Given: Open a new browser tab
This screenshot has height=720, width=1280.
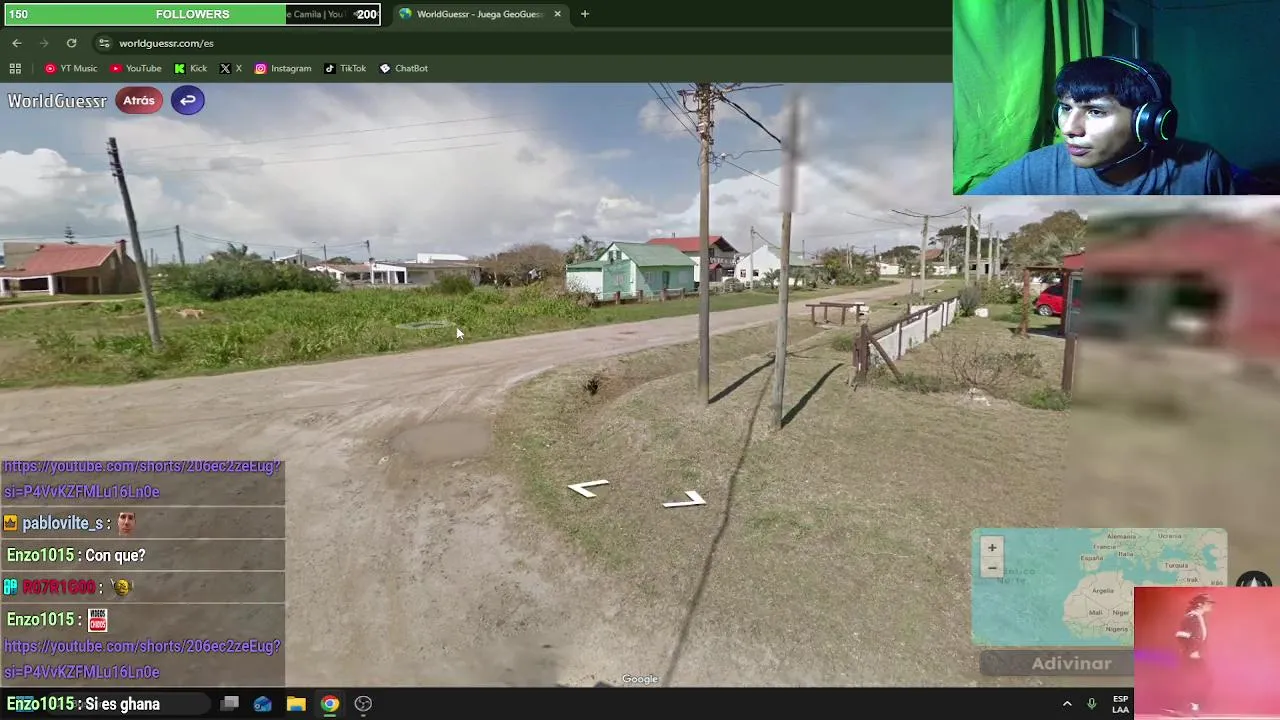Looking at the screenshot, I should [585, 14].
